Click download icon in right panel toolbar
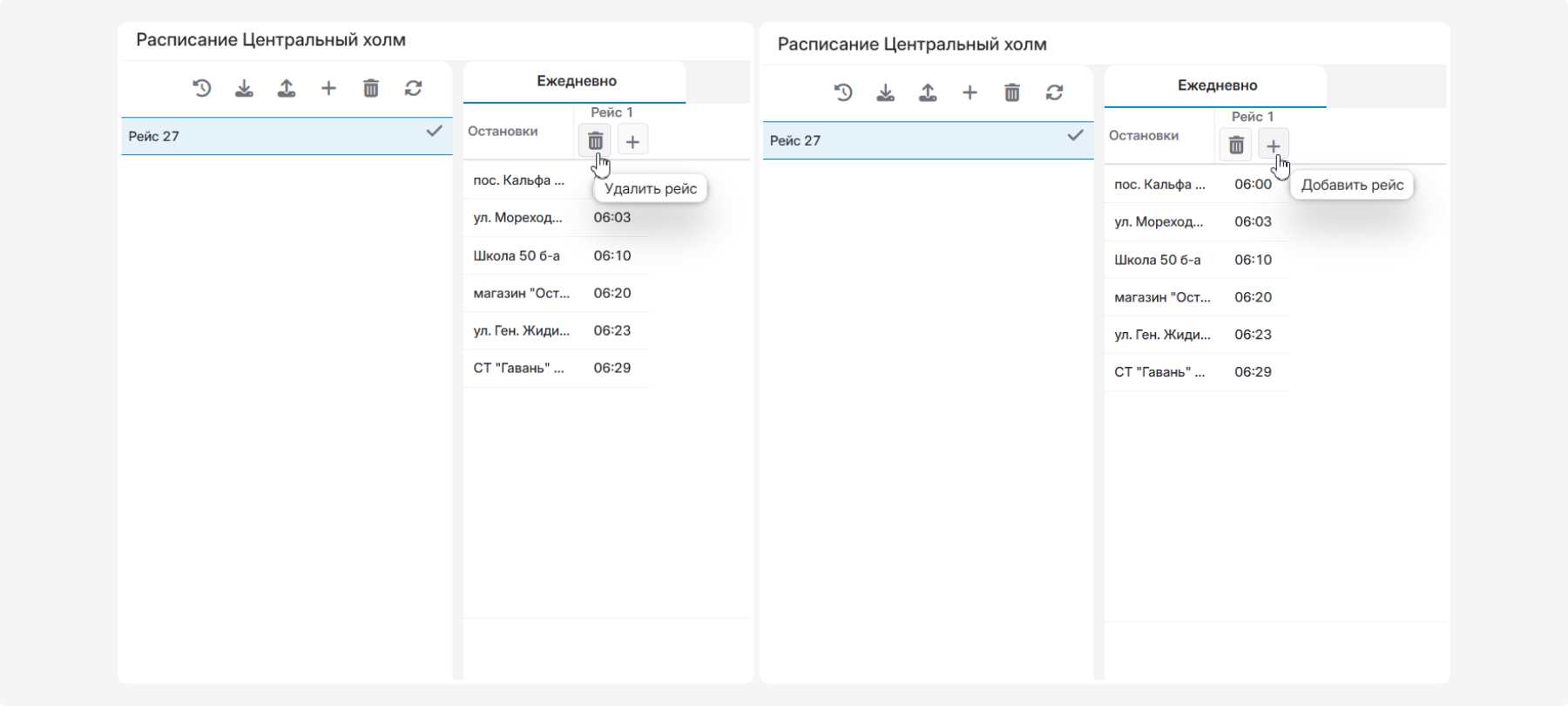Image resolution: width=1568 pixels, height=706 pixels. pos(885,92)
